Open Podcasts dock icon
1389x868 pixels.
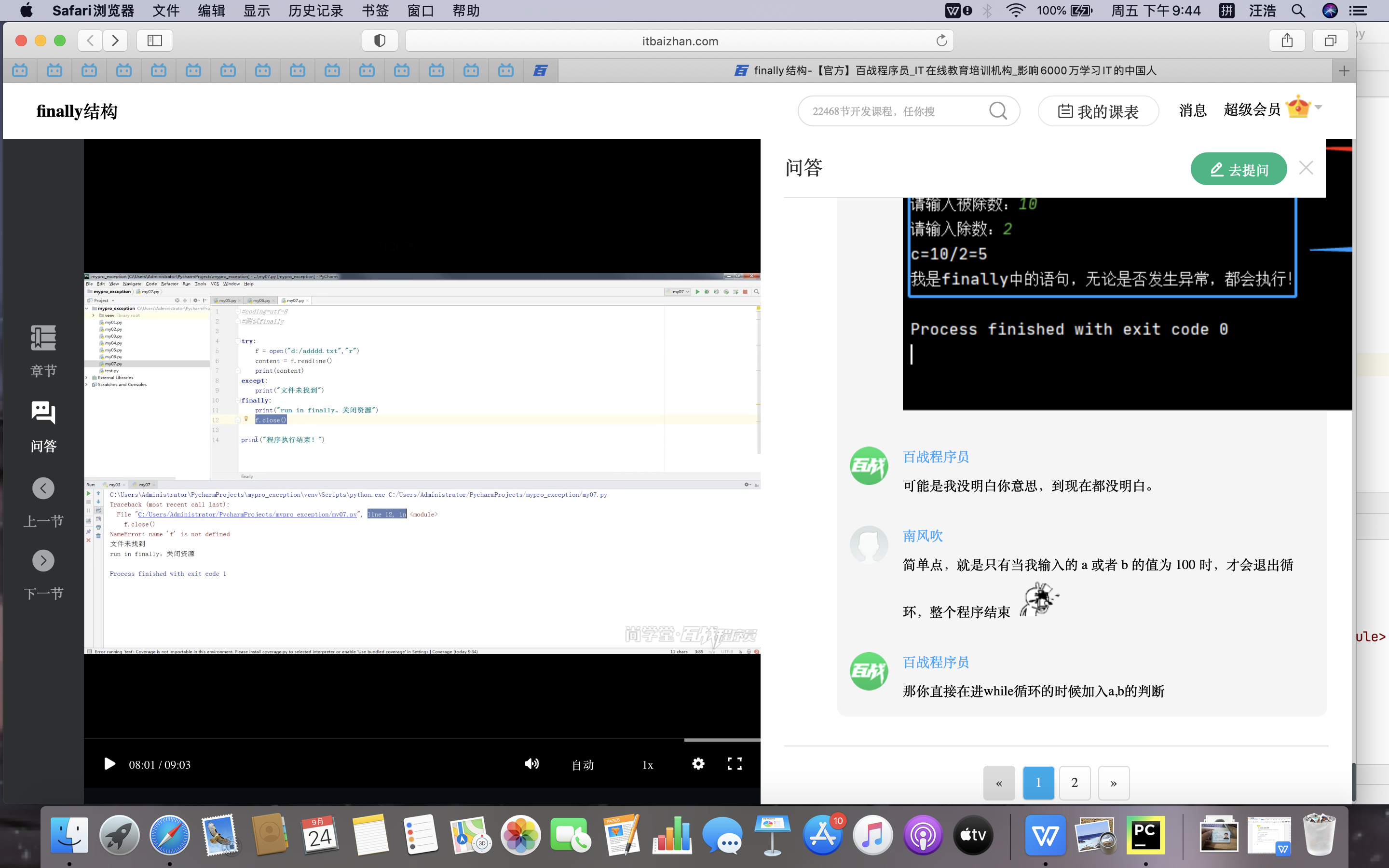coord(923,835)
